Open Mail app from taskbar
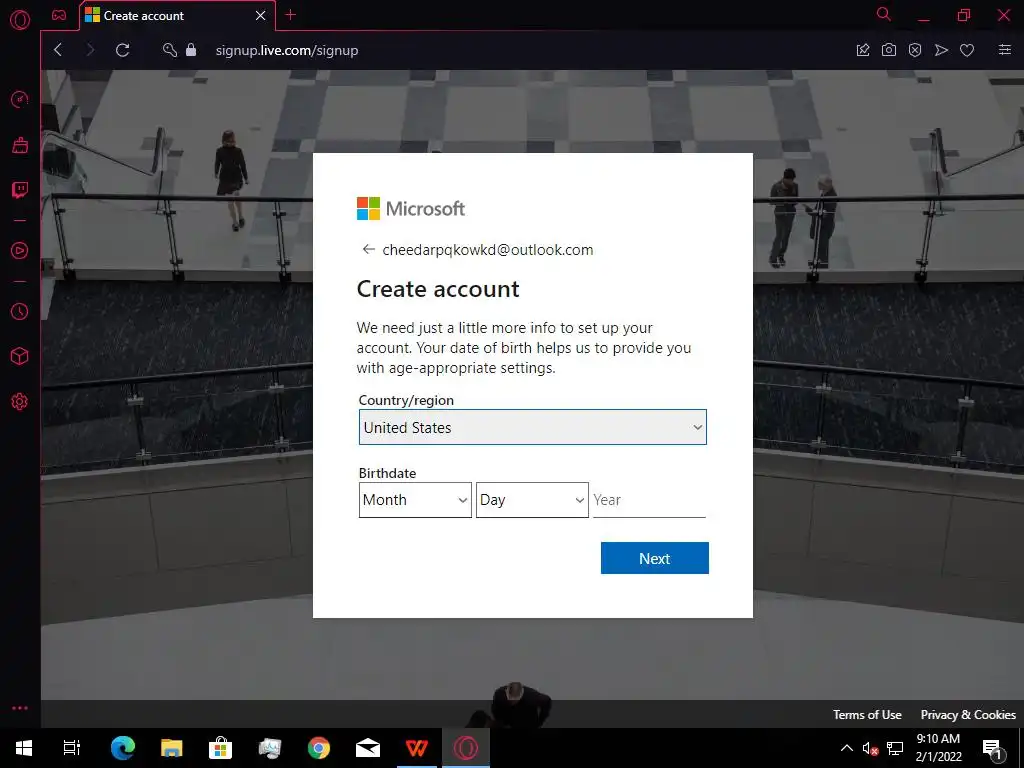The image size is (1024, 768). 368,748
